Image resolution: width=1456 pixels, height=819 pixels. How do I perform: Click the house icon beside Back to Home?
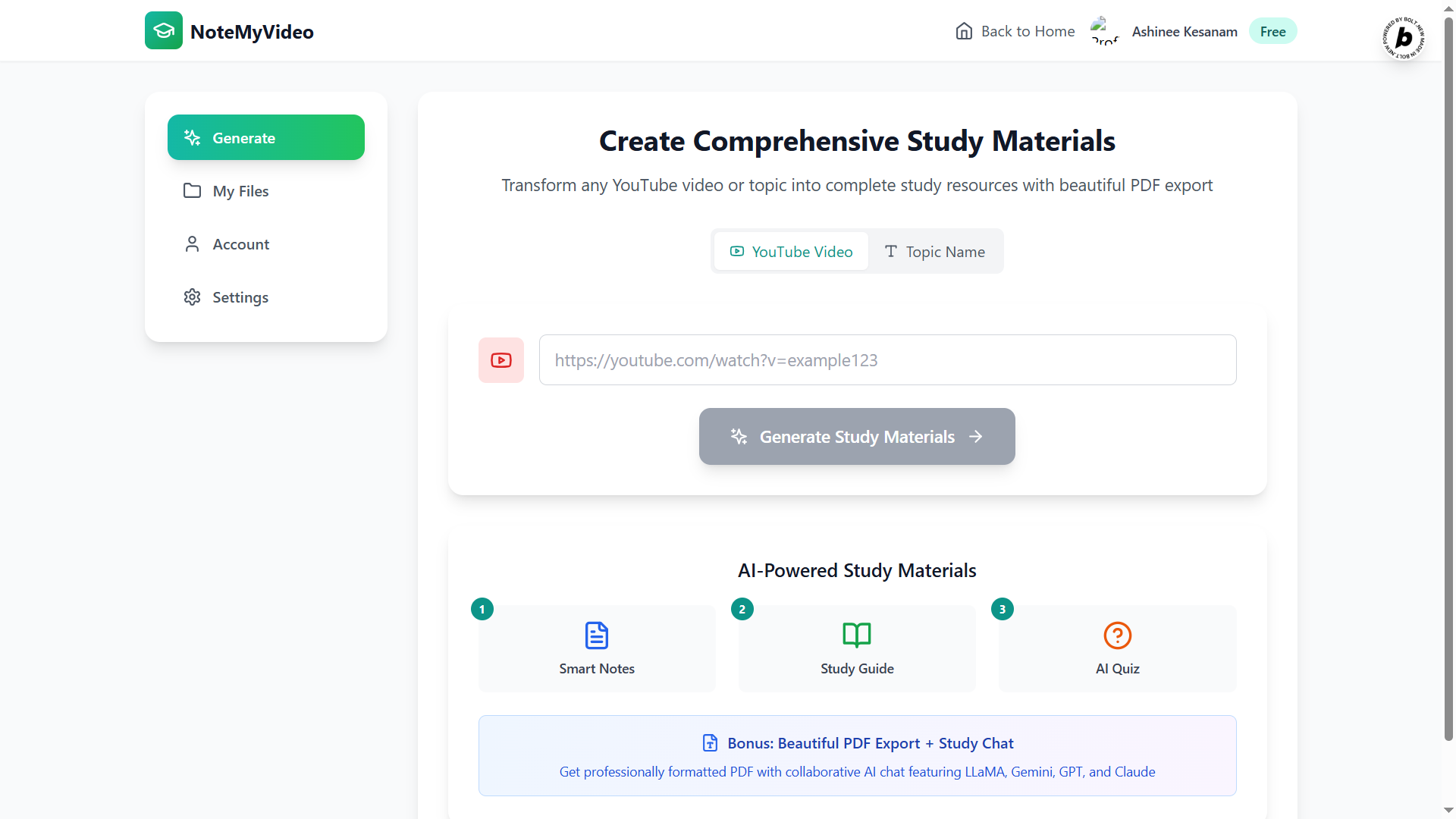964,31
